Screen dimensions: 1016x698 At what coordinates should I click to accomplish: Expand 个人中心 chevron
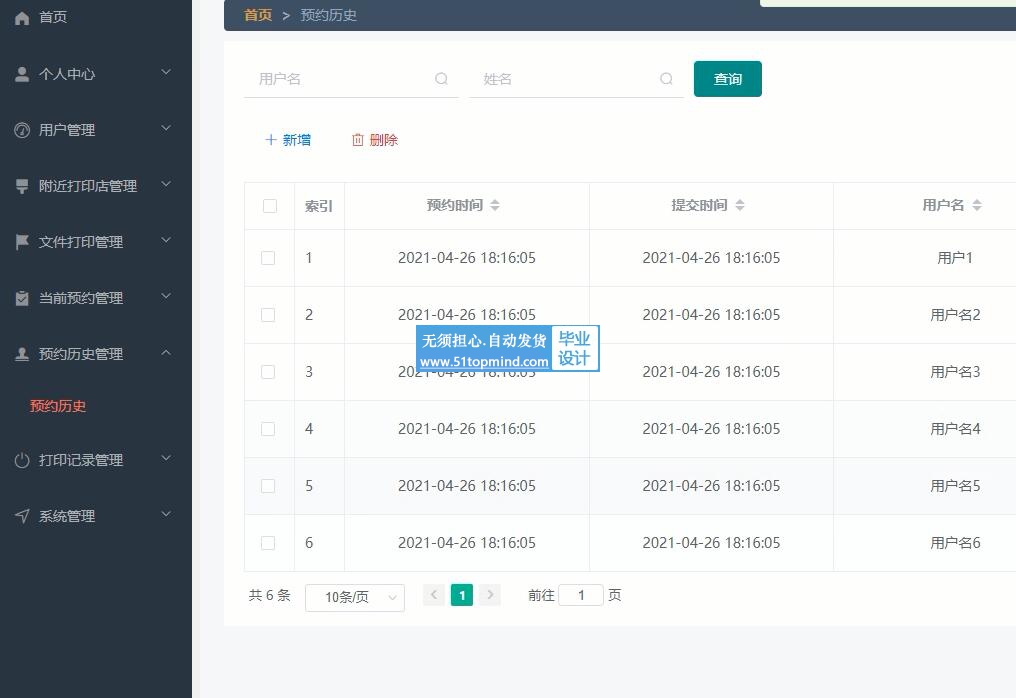coord(166,72)
